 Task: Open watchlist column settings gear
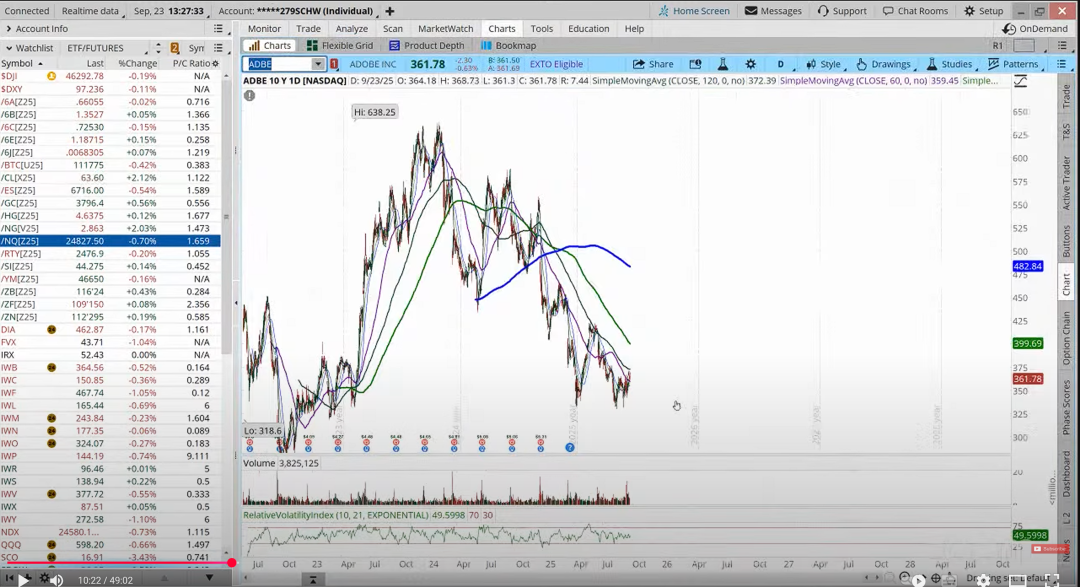click(215, 63)
